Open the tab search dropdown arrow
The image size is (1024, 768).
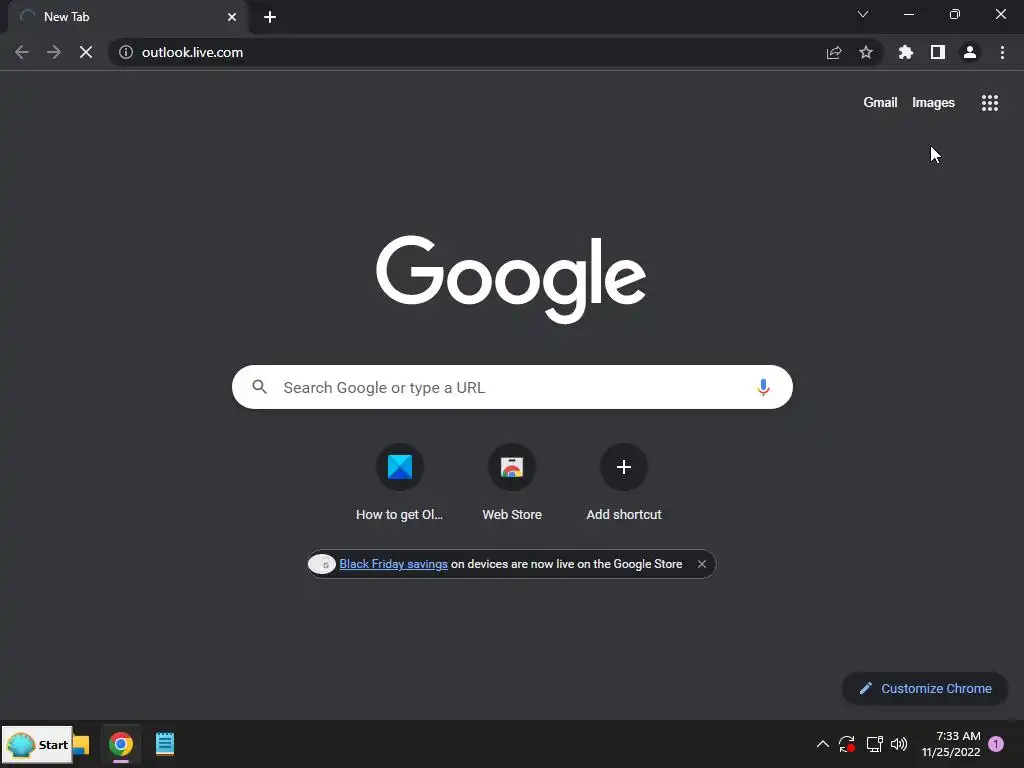click(x=863, y=14)
